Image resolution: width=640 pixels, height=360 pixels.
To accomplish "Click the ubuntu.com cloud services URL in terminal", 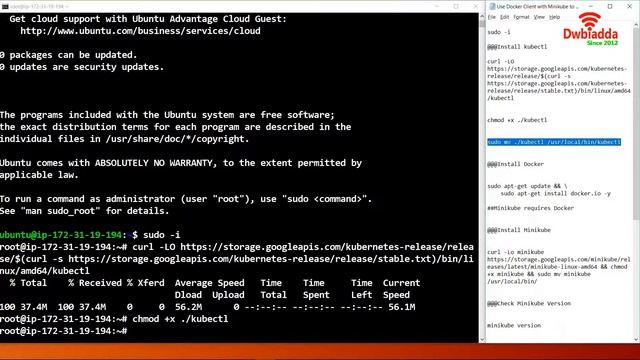I will (140, 31).
